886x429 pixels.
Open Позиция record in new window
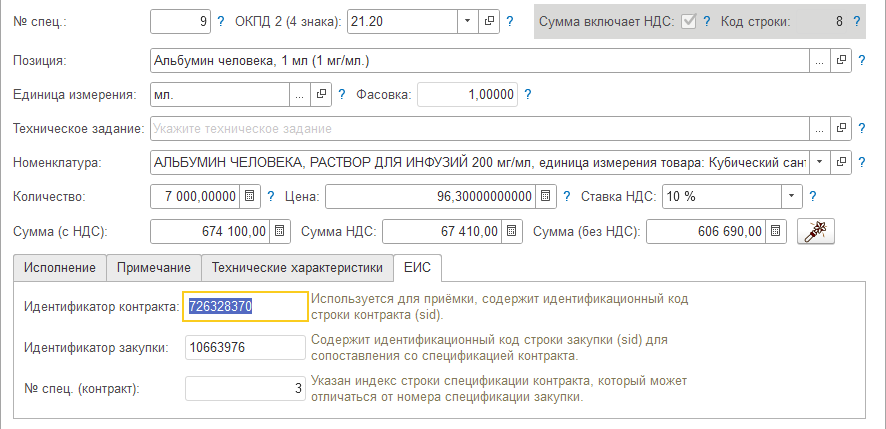point(841,61)
